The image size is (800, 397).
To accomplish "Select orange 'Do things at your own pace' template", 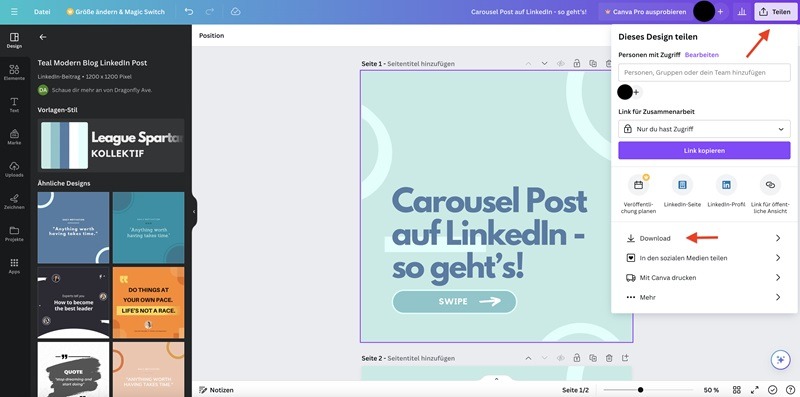I will pos(148,303).
